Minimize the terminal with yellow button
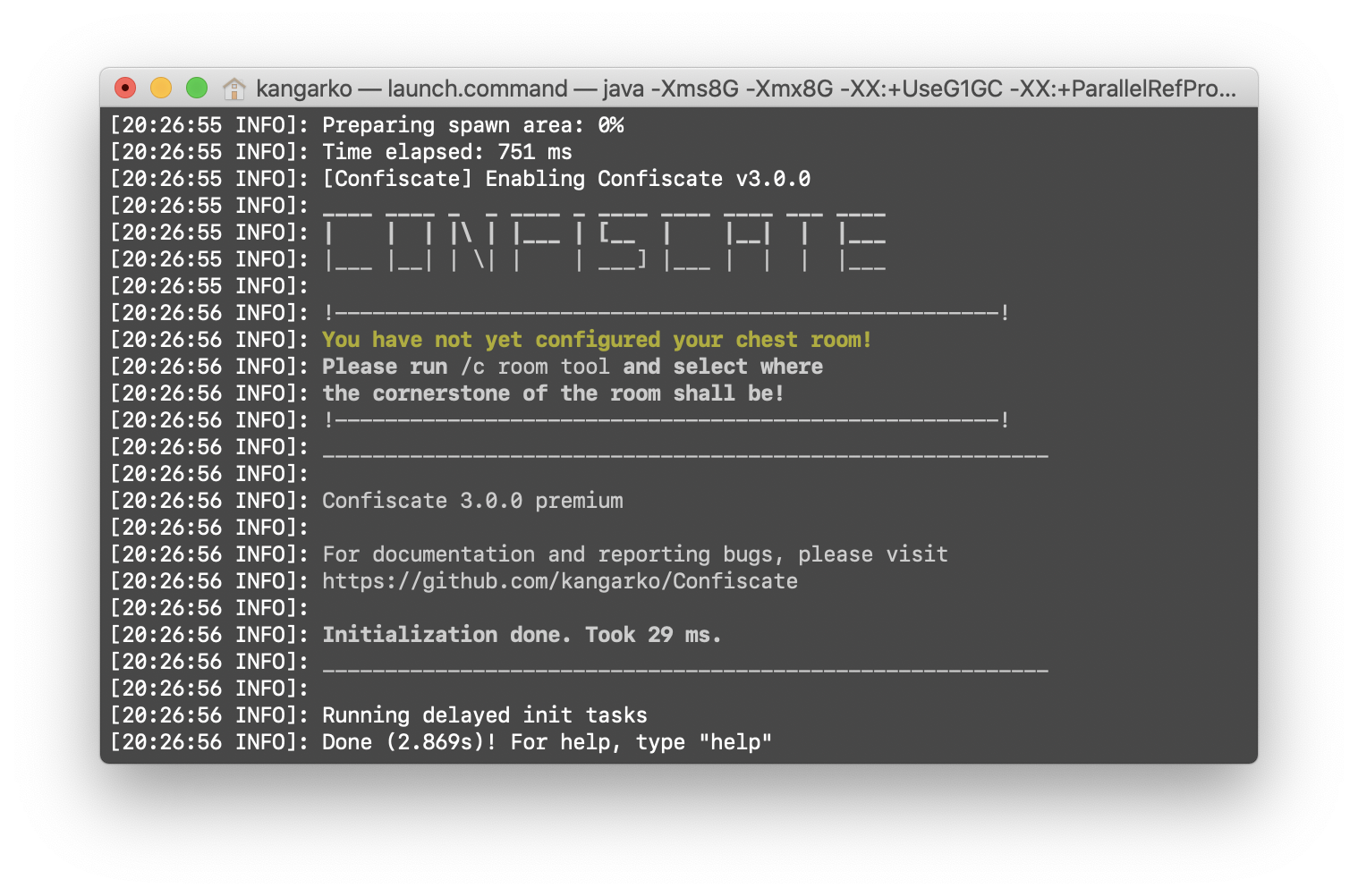The image size is (1358, 896). pyautogui.click(x=161, y=88)
